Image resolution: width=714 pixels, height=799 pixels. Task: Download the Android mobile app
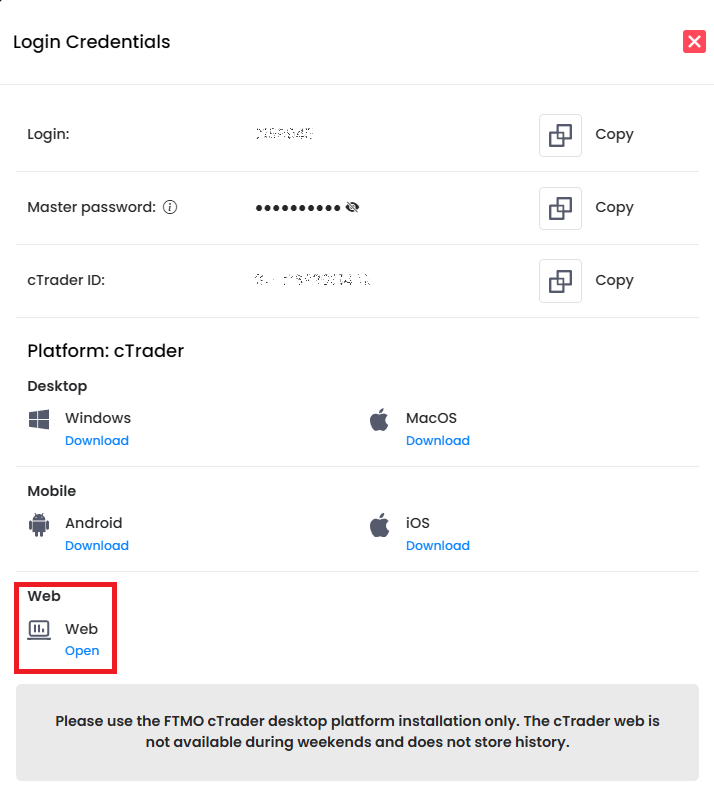pyautogui.click(x=97, y=546)
